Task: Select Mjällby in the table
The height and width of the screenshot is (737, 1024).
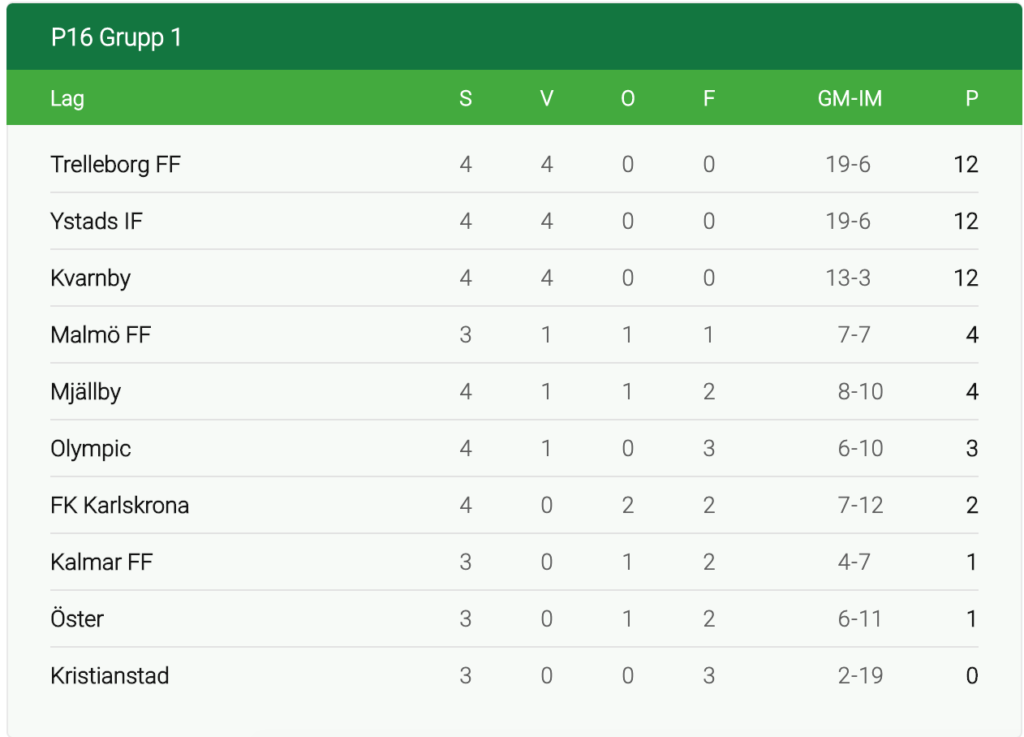Action: click(x=85, y=392)
